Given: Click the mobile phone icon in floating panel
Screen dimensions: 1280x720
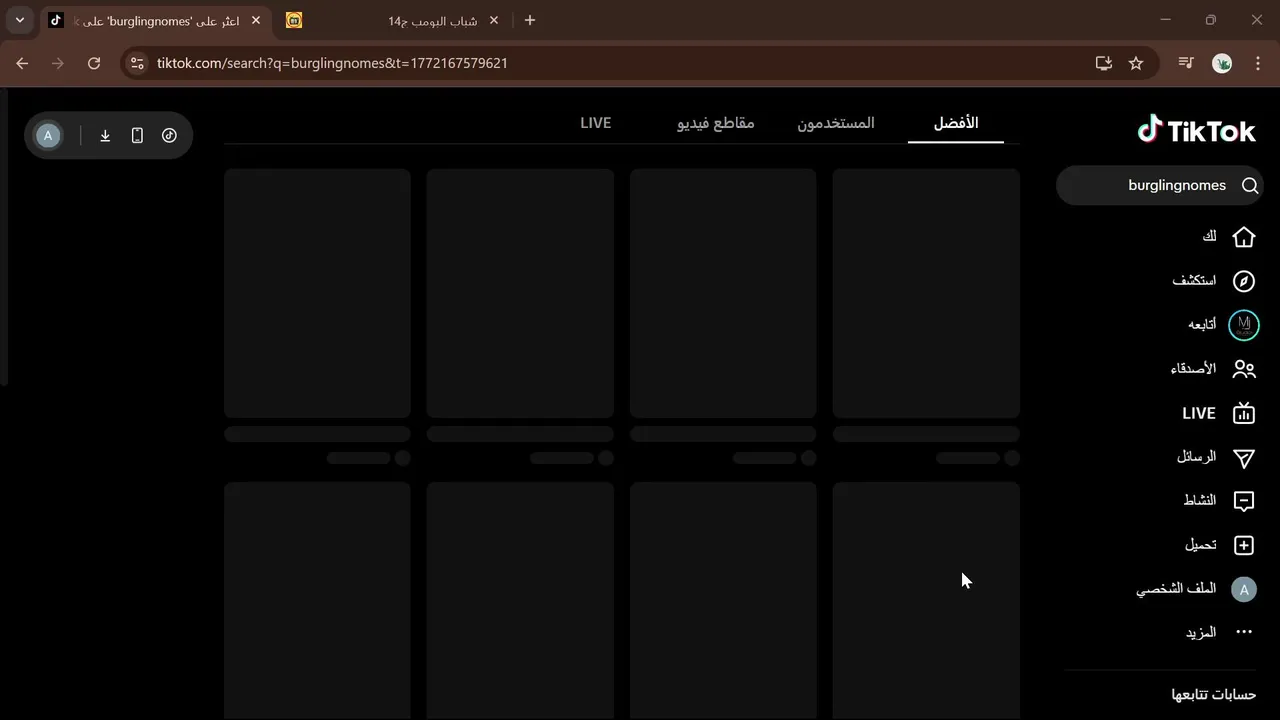Looking at the screenshot, I should pos(137,136).
